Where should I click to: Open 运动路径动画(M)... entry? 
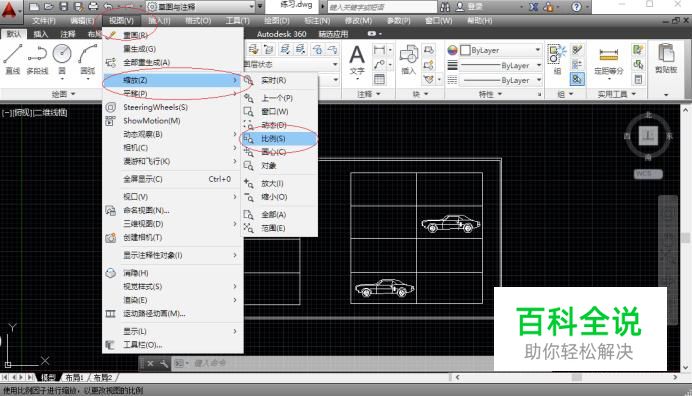[173, 314]
